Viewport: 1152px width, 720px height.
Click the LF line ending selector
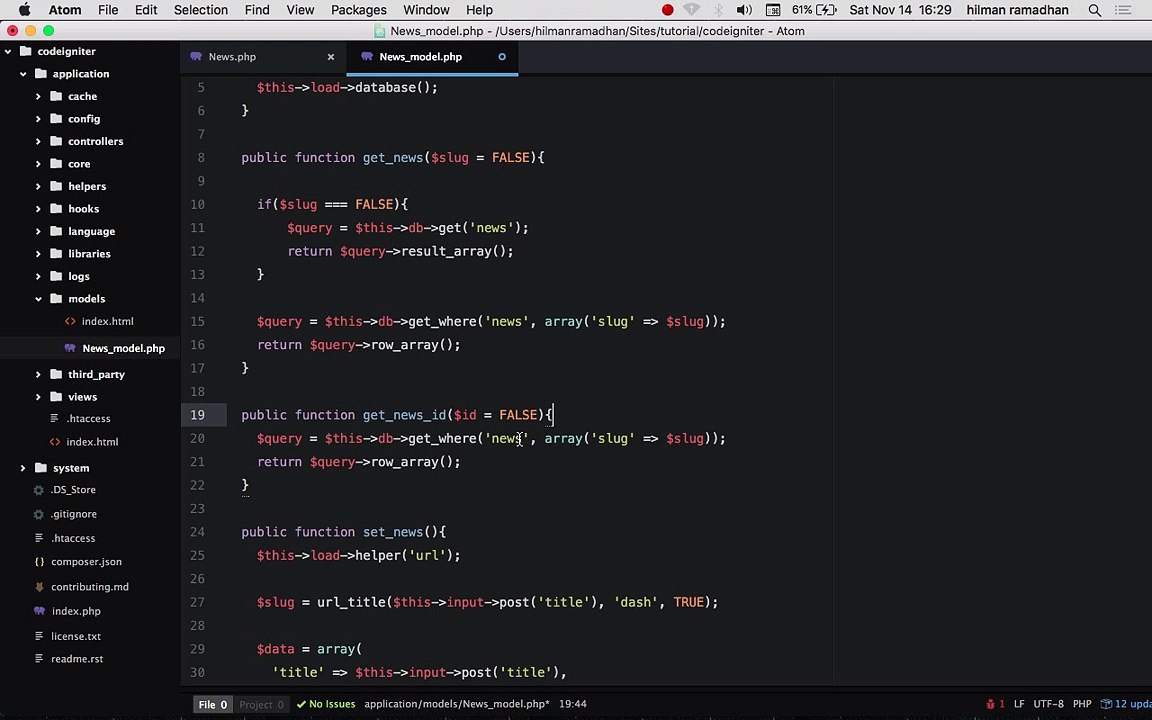coord(1019,704)
